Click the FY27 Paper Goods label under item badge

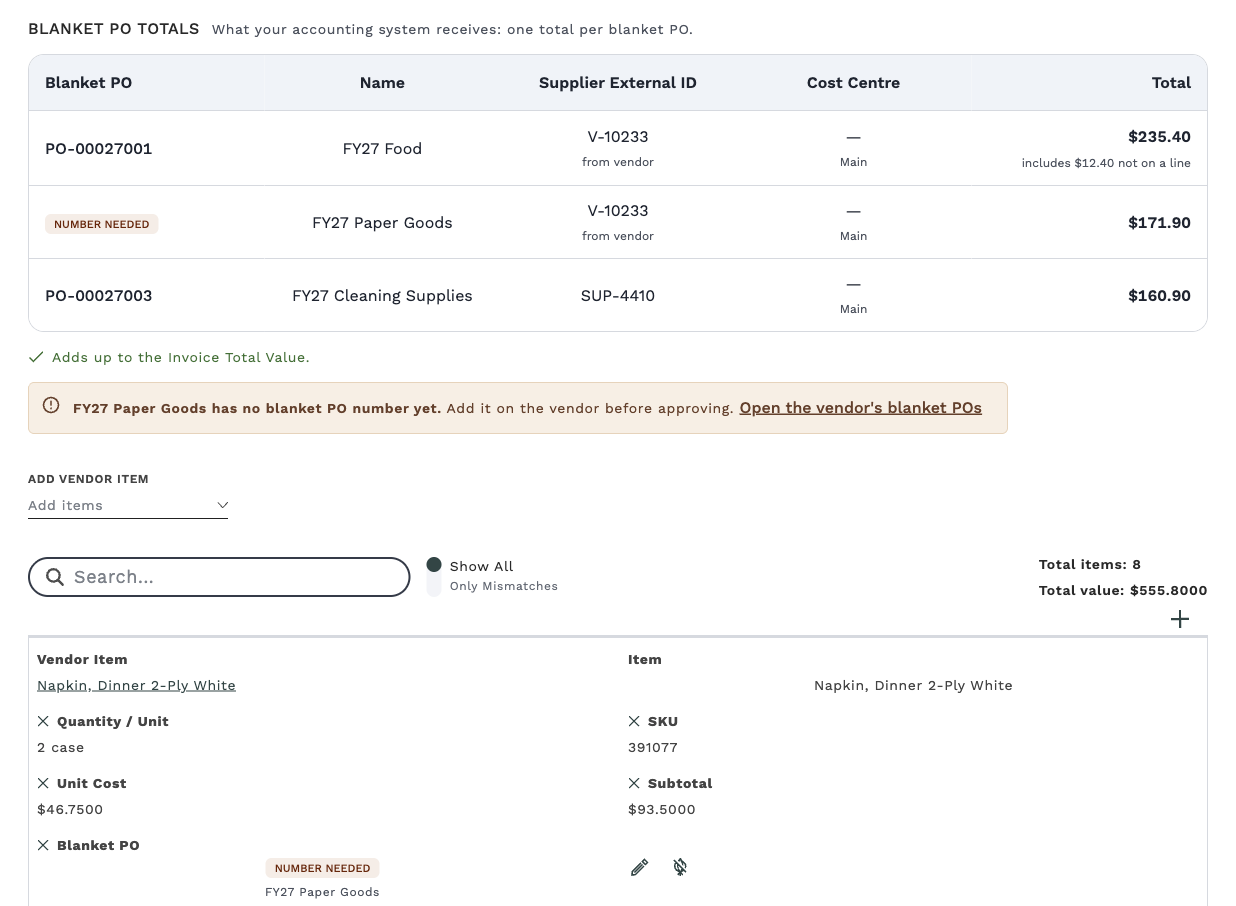pyautogui.click(x=322, y=892)
